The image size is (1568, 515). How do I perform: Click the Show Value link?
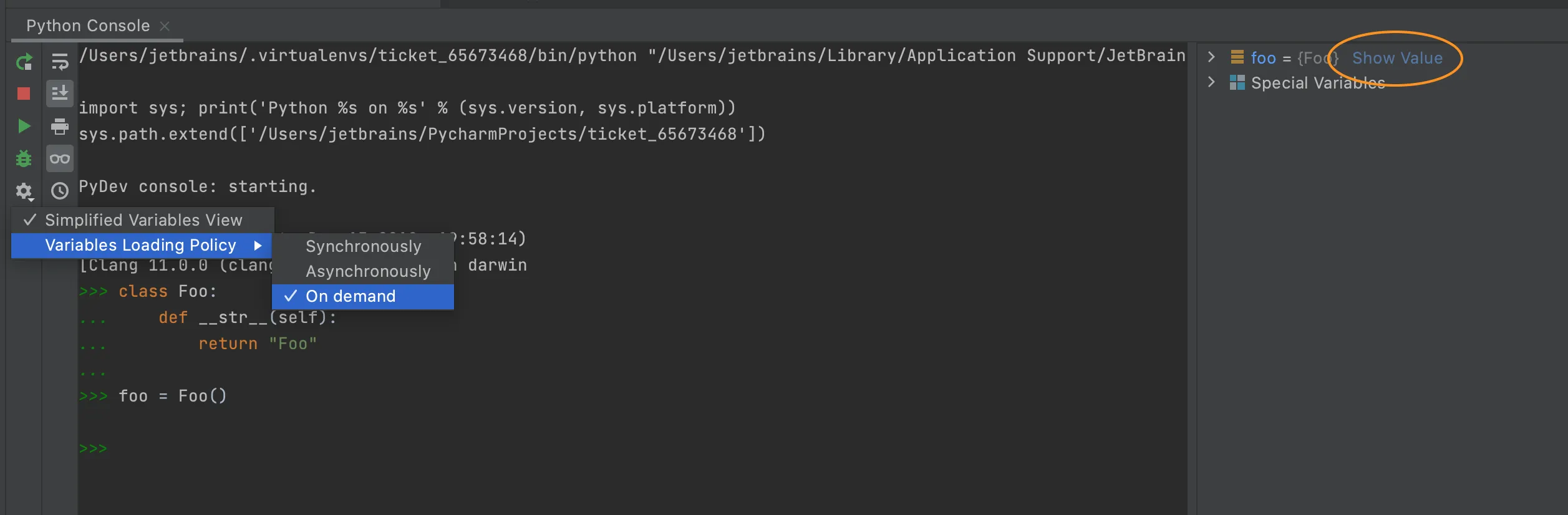tap(1397, 58)
